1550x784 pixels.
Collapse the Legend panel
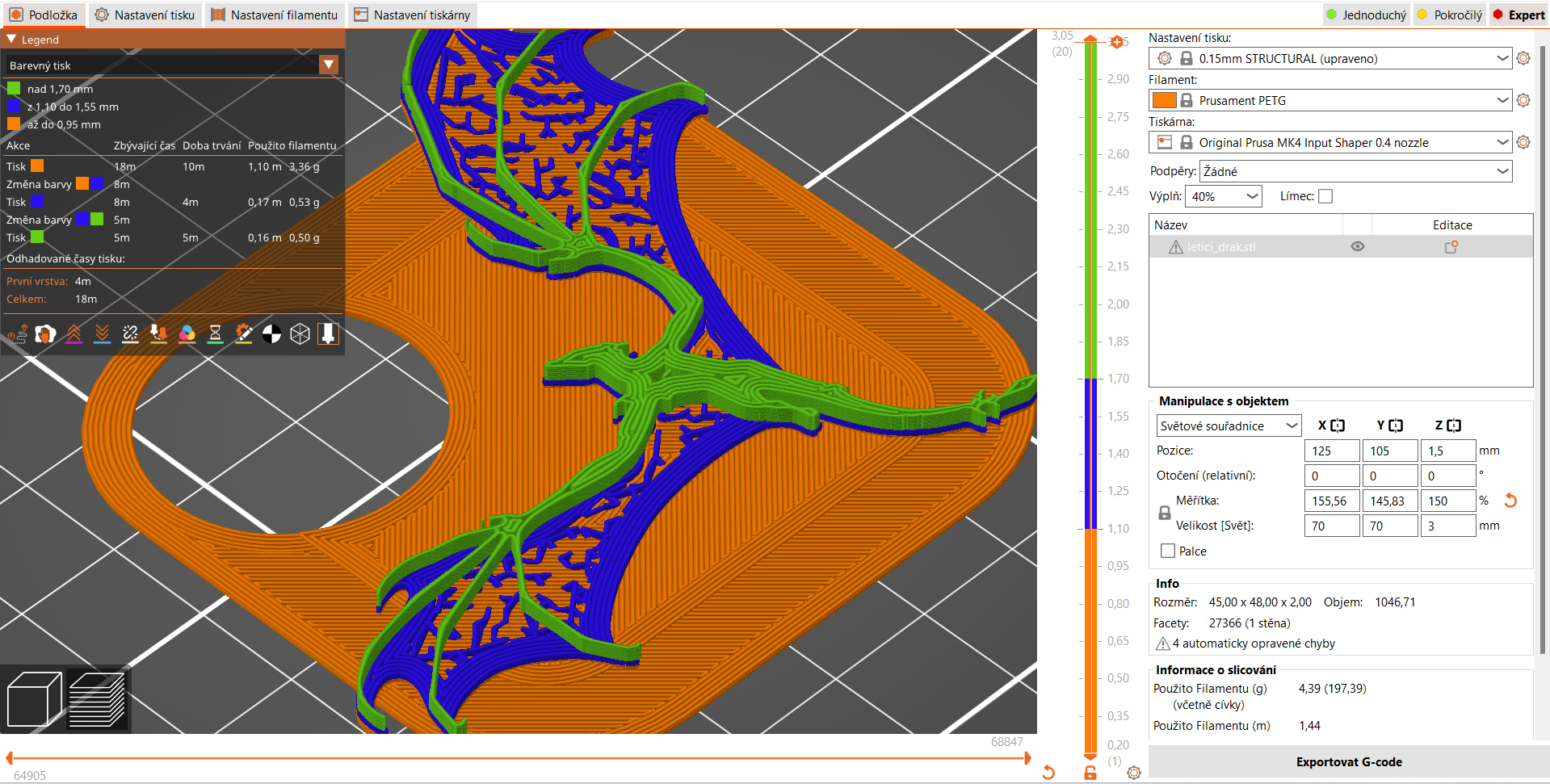click(x=11, y=39)
